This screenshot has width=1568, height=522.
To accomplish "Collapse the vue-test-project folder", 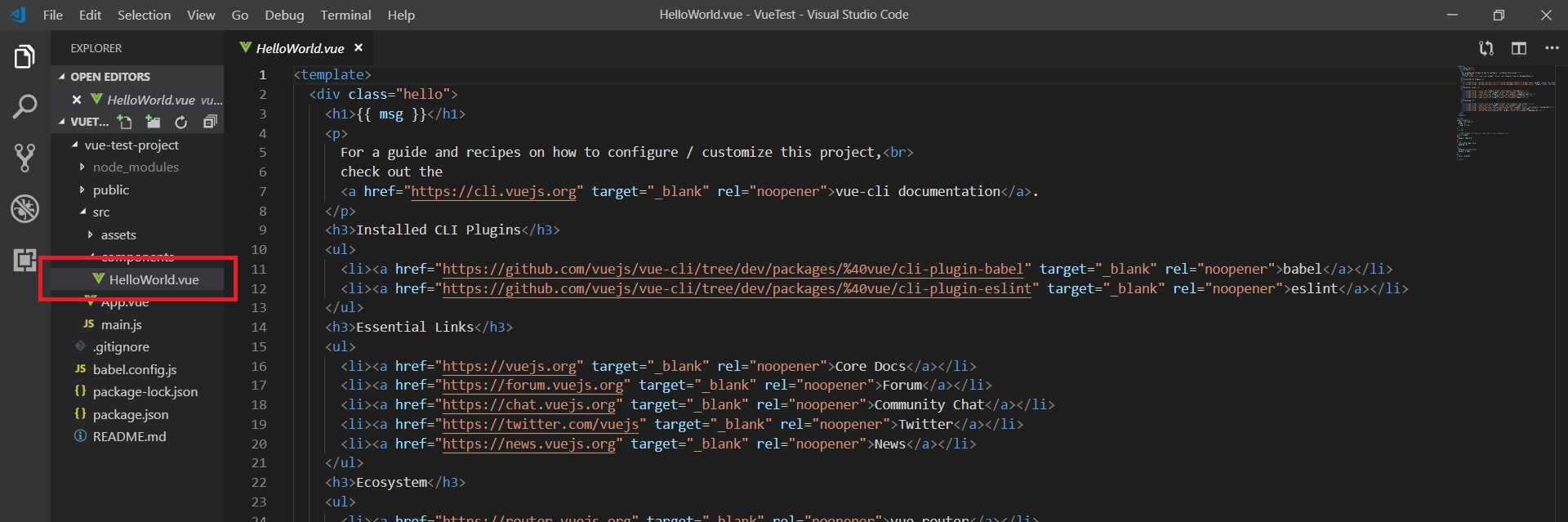I will click(x=75, y=145).
